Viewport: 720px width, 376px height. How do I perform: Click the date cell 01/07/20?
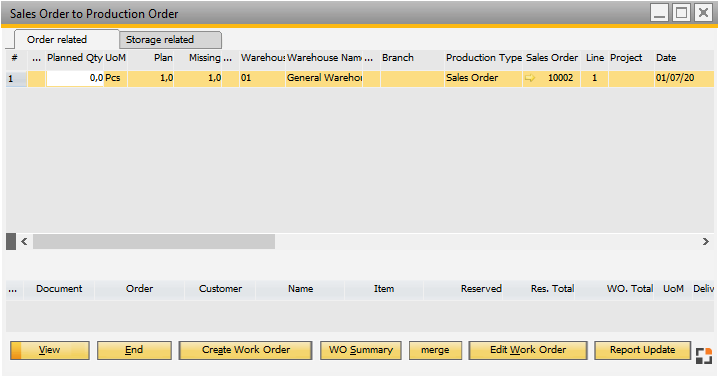(684, 78)
